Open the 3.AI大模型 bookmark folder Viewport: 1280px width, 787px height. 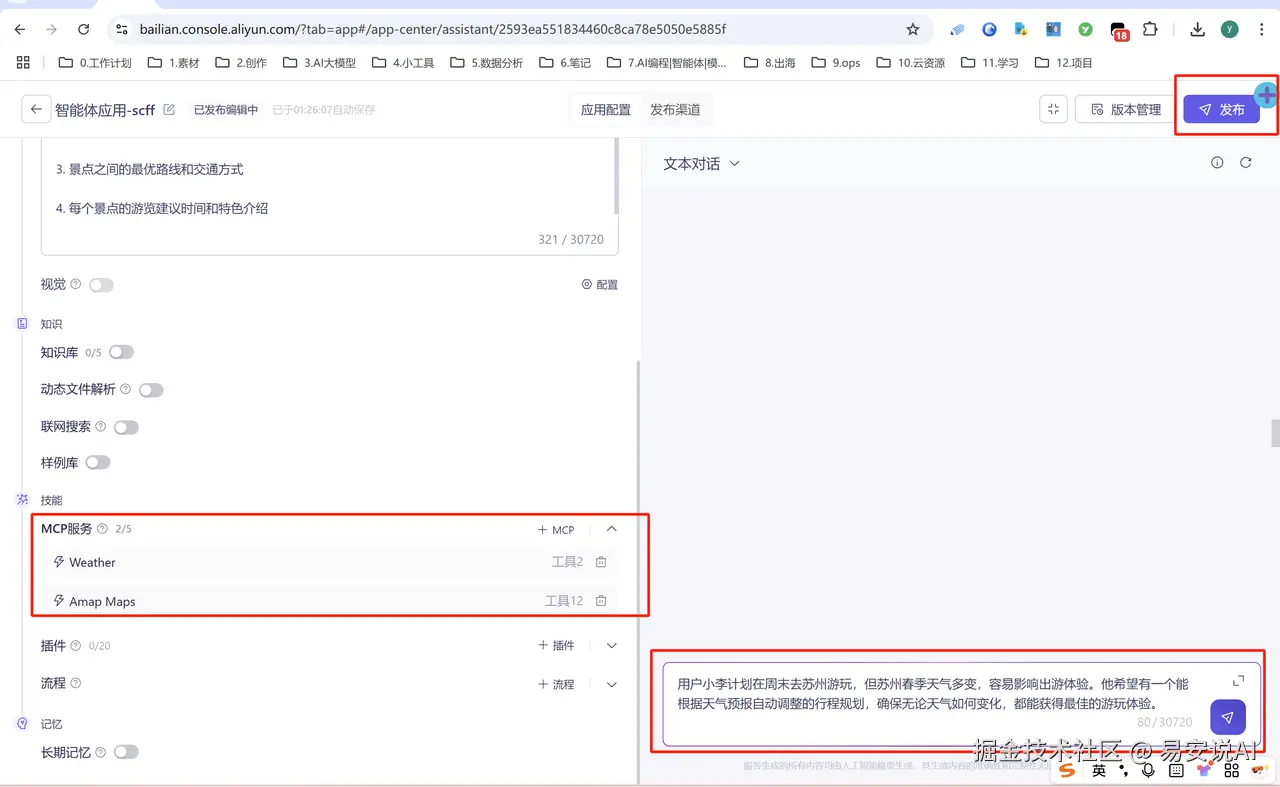pyautogui.click(x=320, y=62)
